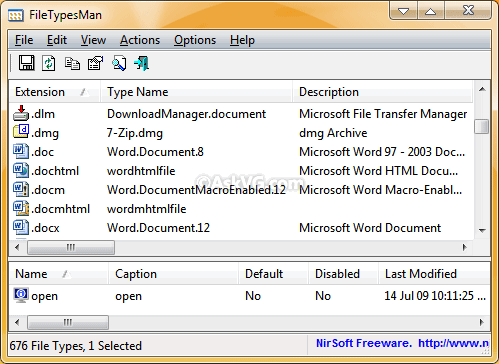Close the FileTypesMan window
This screenshot has height=364, width=499.
coord(468,11)
